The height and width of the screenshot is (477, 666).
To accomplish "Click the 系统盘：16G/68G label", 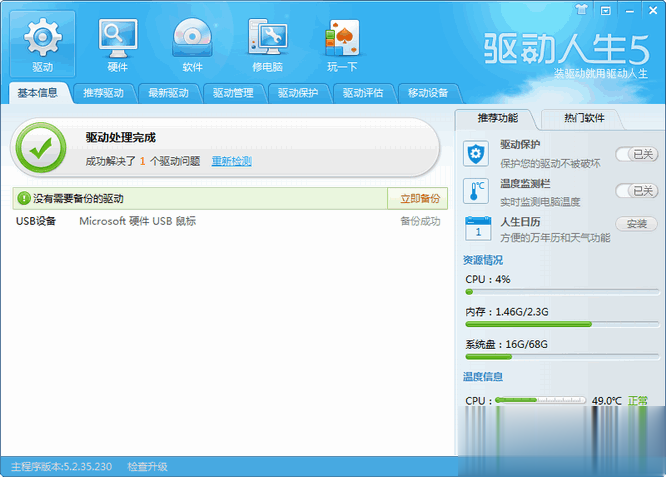I will click(506, 344).
